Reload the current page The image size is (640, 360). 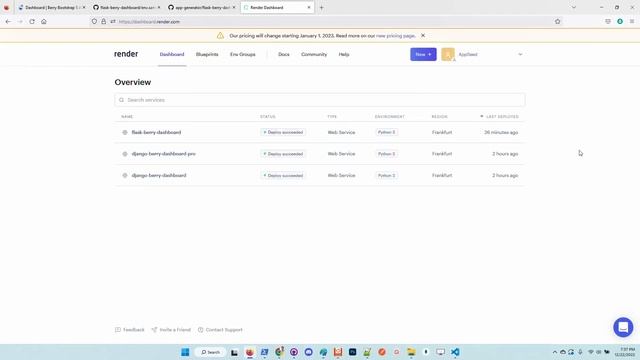32,22
